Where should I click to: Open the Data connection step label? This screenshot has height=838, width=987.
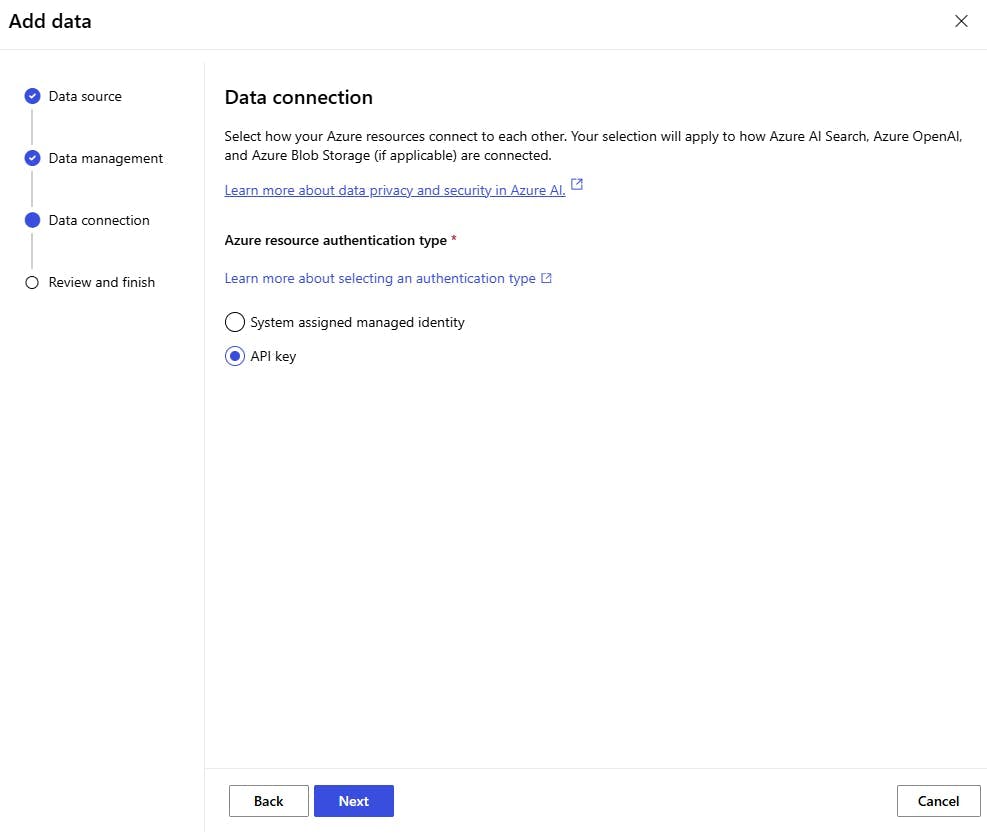(x=99, y=220)
